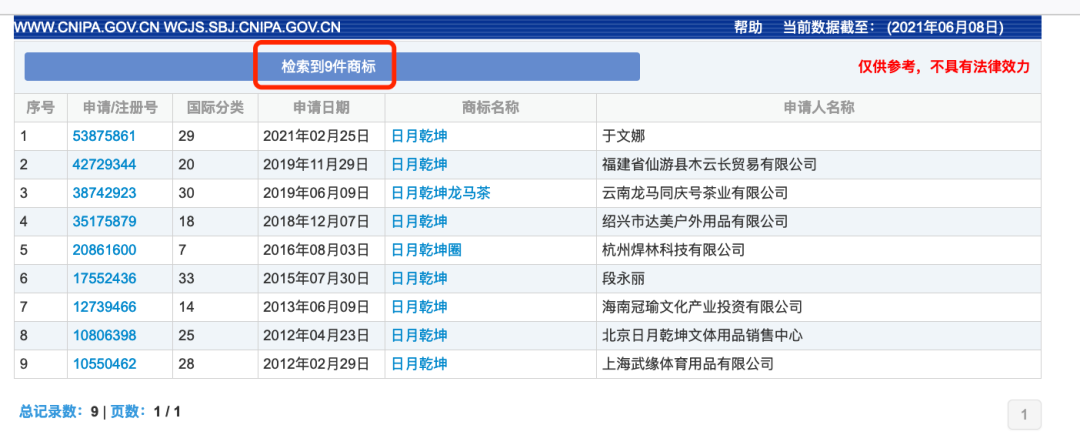Screen dimensions: 1080x445
Task: Go to page 1 pagination button
Action: click(1024, 415)
